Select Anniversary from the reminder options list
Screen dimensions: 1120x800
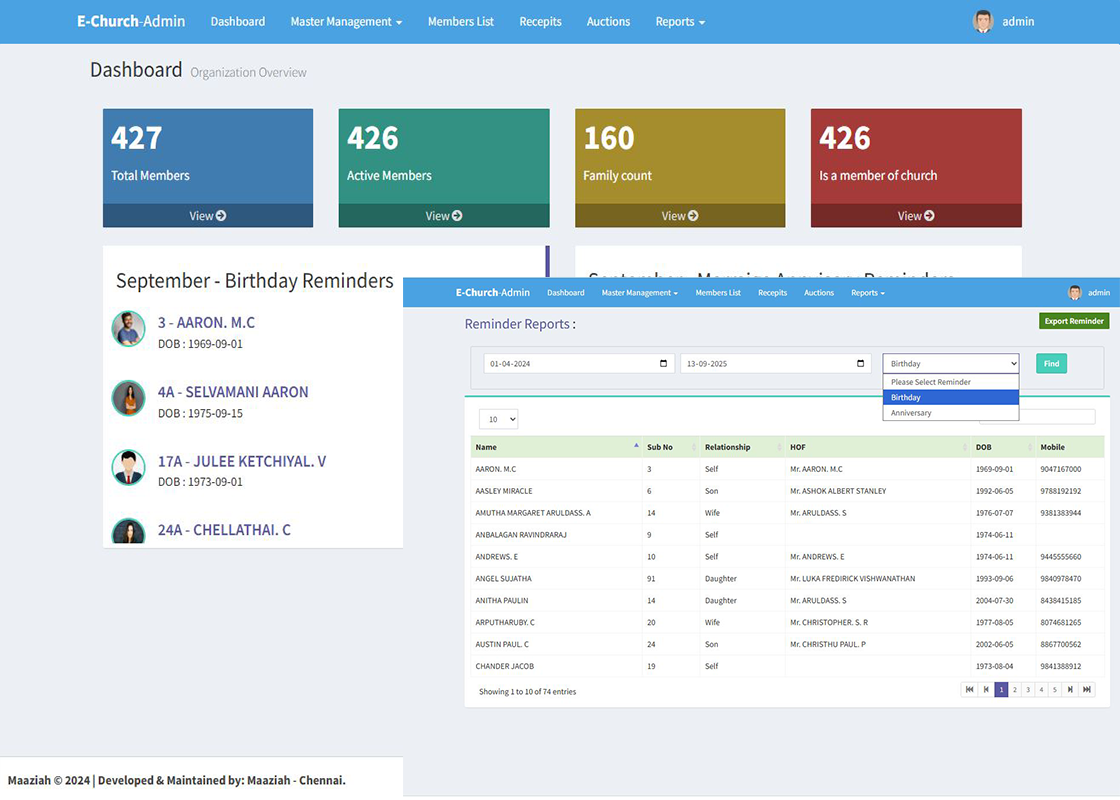pos(911,413)
